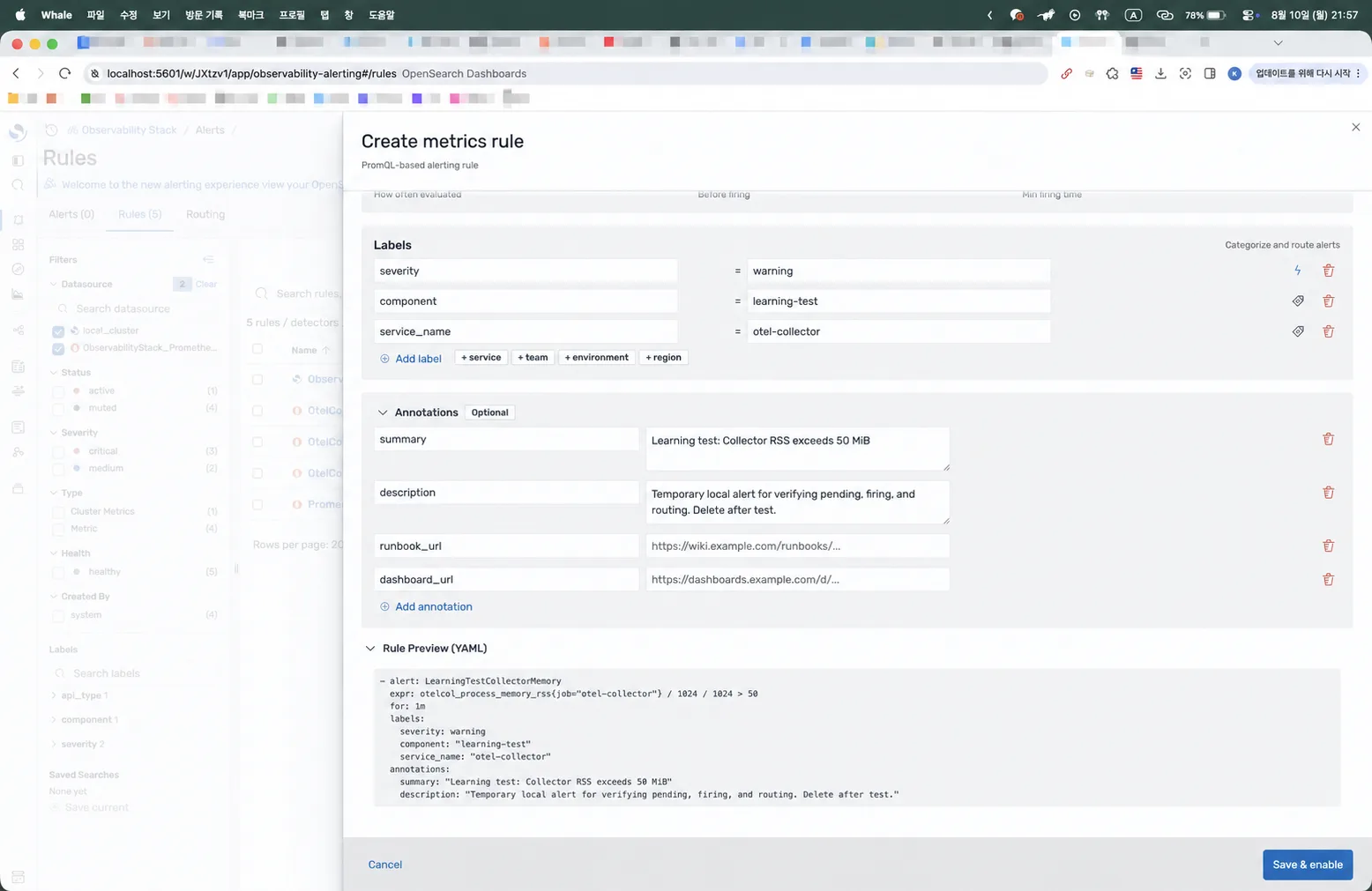Collapse the Rule Preview (YAML) section
Image resolution: width=1372 pixels, height=891 pixels.
point(370,649)
